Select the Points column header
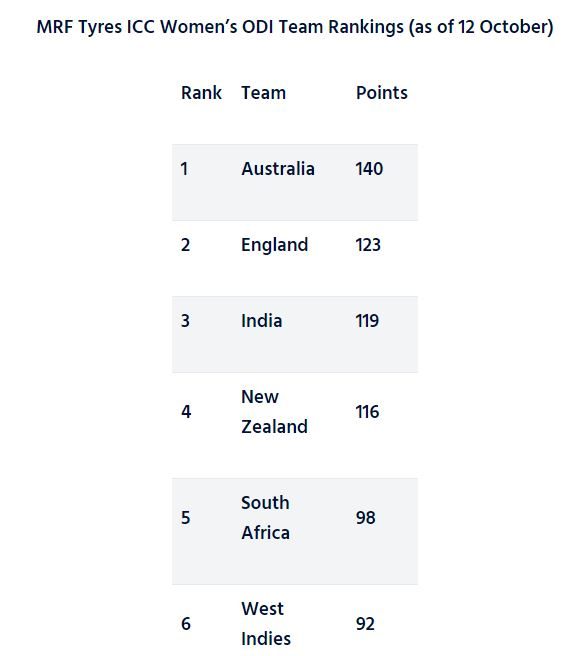Image resolution: width=581 pixels, height=656 pixels. pos(381,93)
